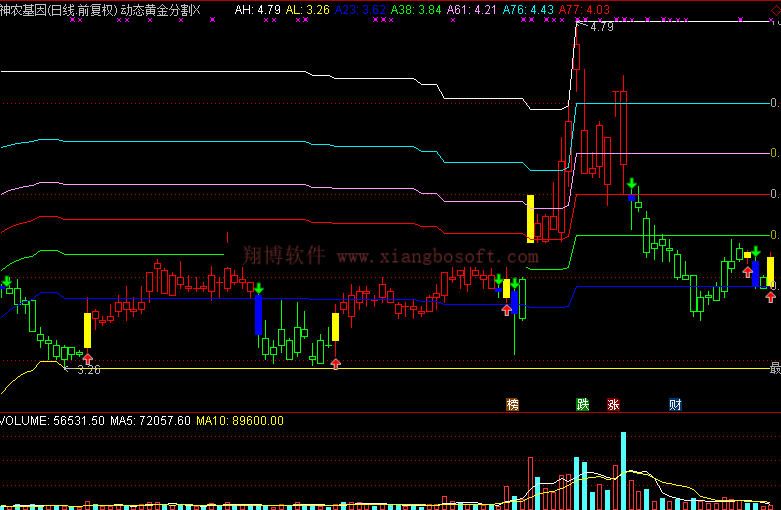This screenshot has height=510, width=781.
Task: Click the 神农基因(日线,前复权) chart title
Action: (58, 10)
